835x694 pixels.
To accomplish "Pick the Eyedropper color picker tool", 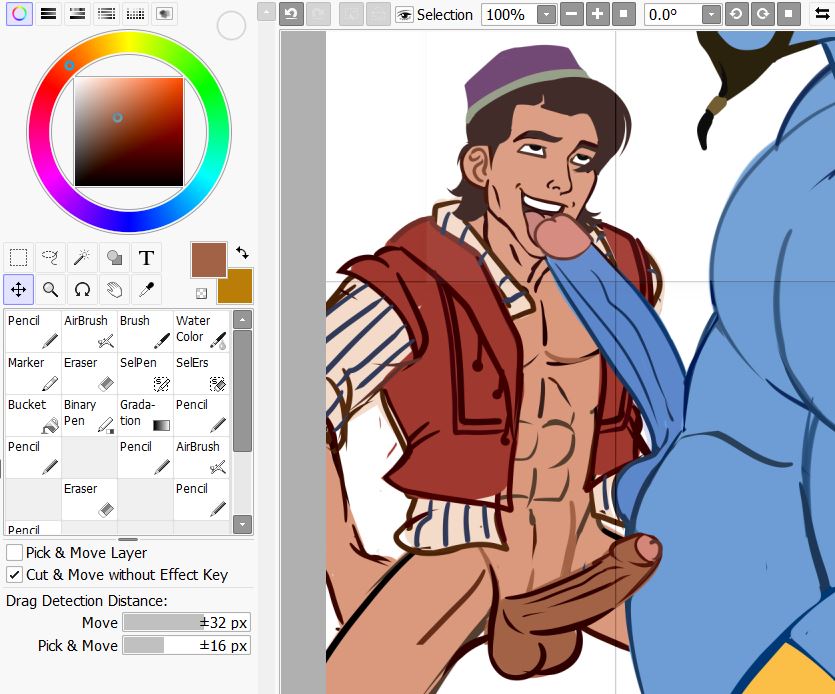I will [146, 290].
